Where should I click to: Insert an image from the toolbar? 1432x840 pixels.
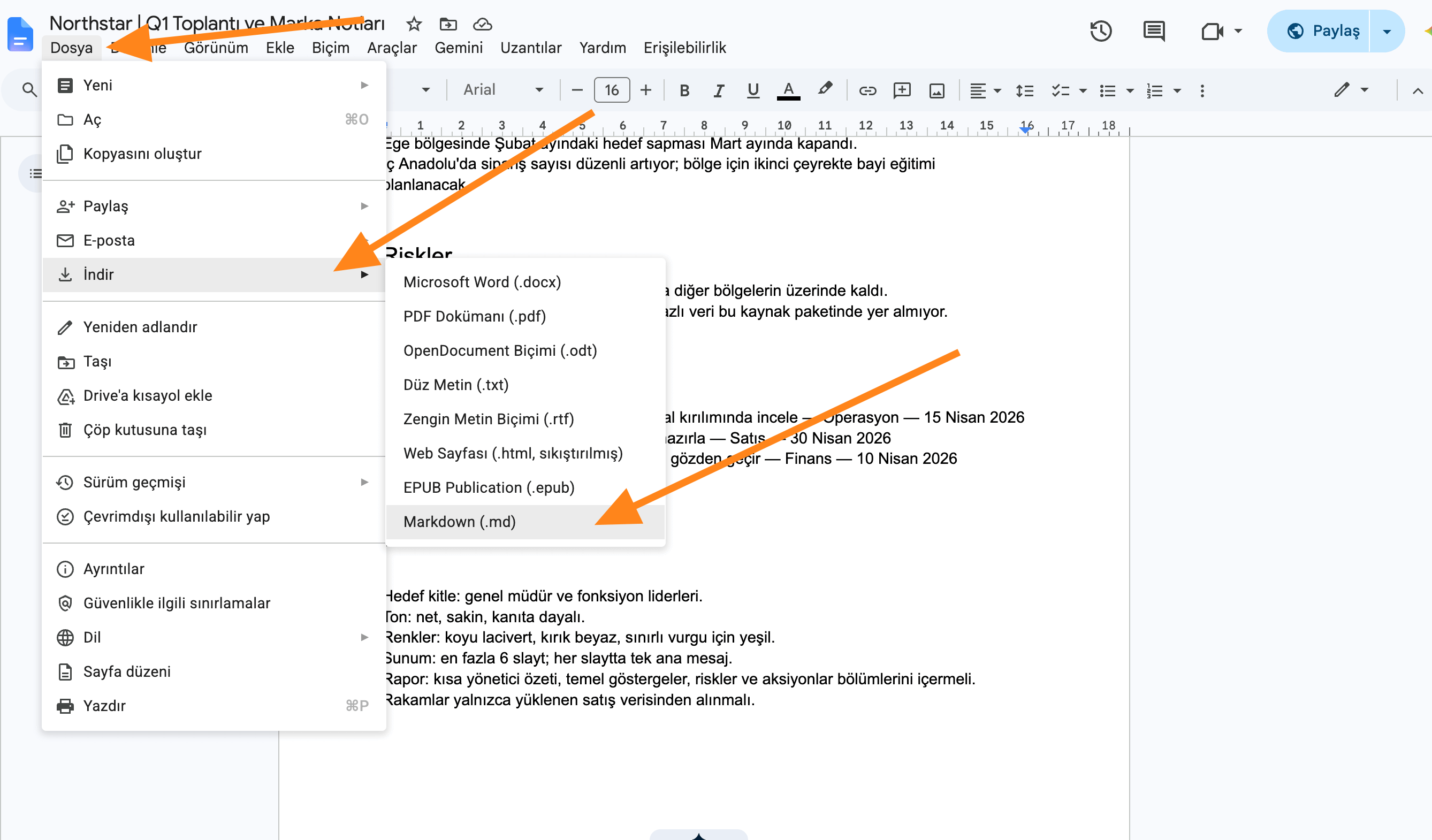(x=936, y=90)
